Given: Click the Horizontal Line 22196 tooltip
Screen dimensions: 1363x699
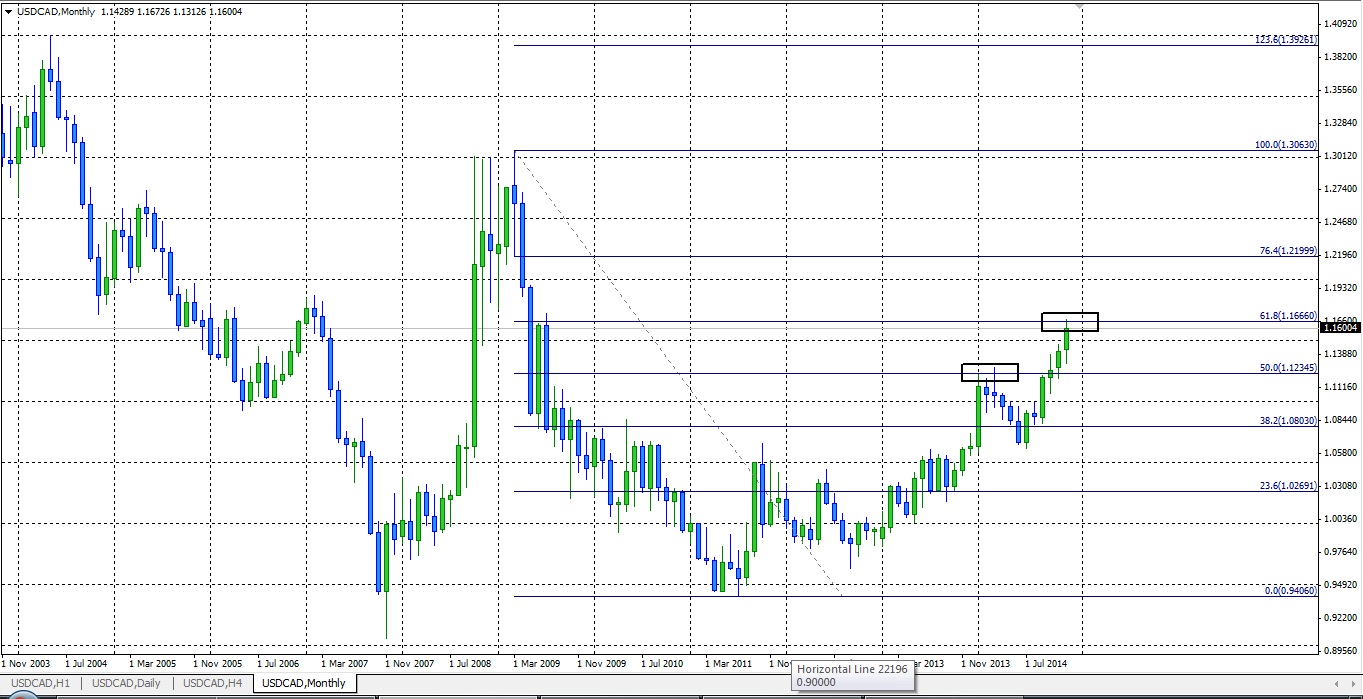Looking at the screenshot, I should [852, 675].
